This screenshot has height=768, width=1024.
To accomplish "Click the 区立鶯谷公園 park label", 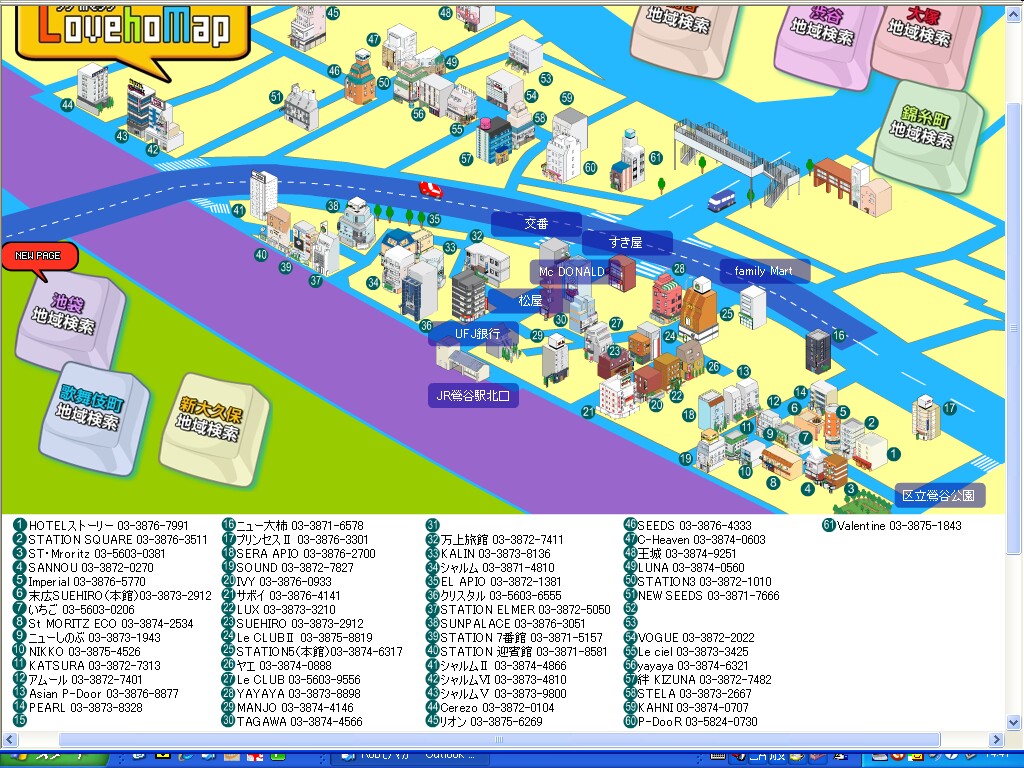I will click(938, 495).
